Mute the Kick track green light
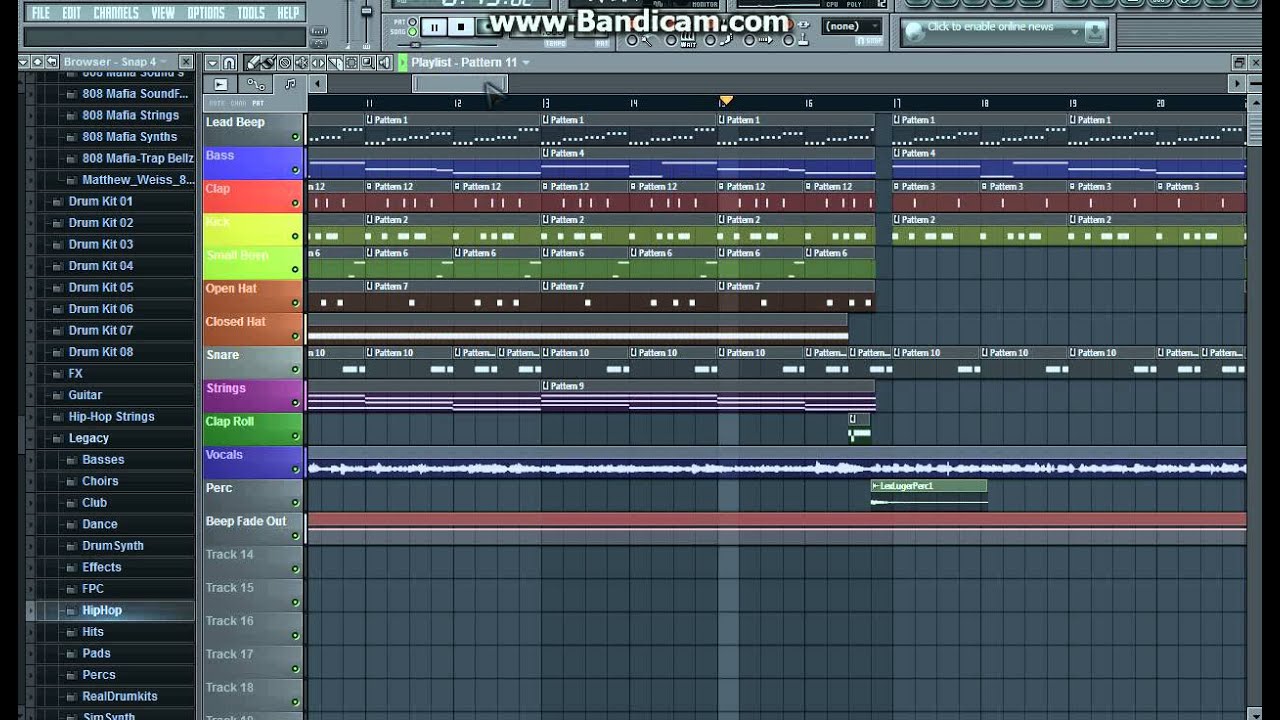The image size is (1280, 720). [295, 236]
